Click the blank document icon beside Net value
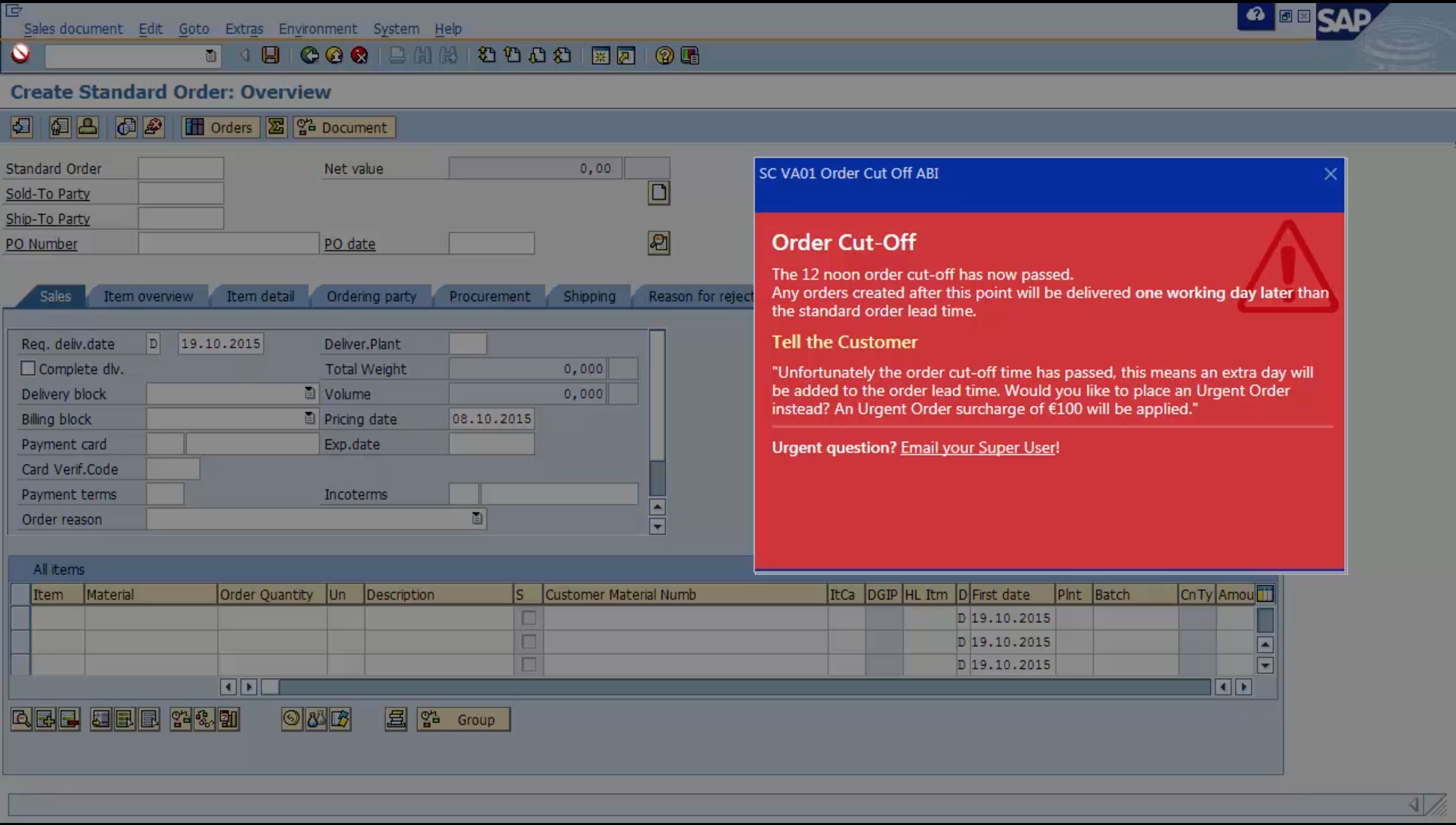The height and width of the screenshot is (825, 1456). [658, 193]
